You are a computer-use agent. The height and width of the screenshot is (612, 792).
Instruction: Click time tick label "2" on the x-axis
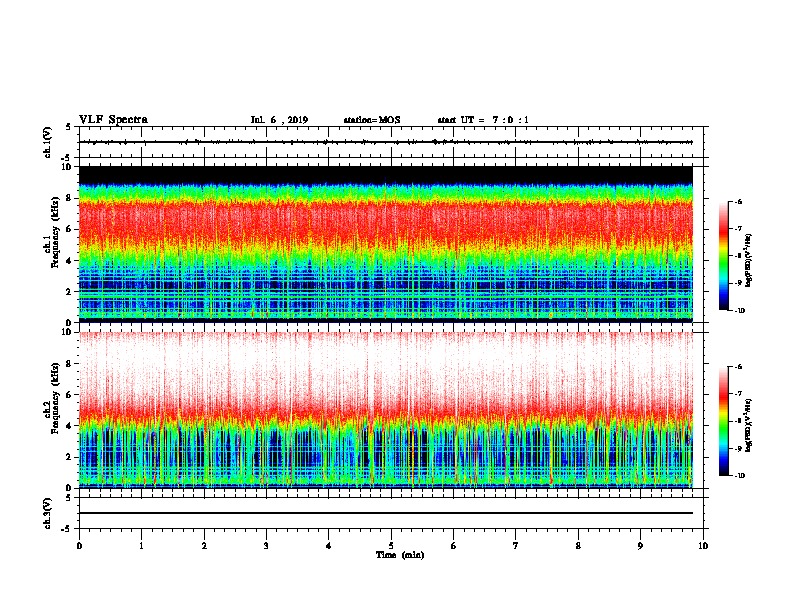(204, 546)
